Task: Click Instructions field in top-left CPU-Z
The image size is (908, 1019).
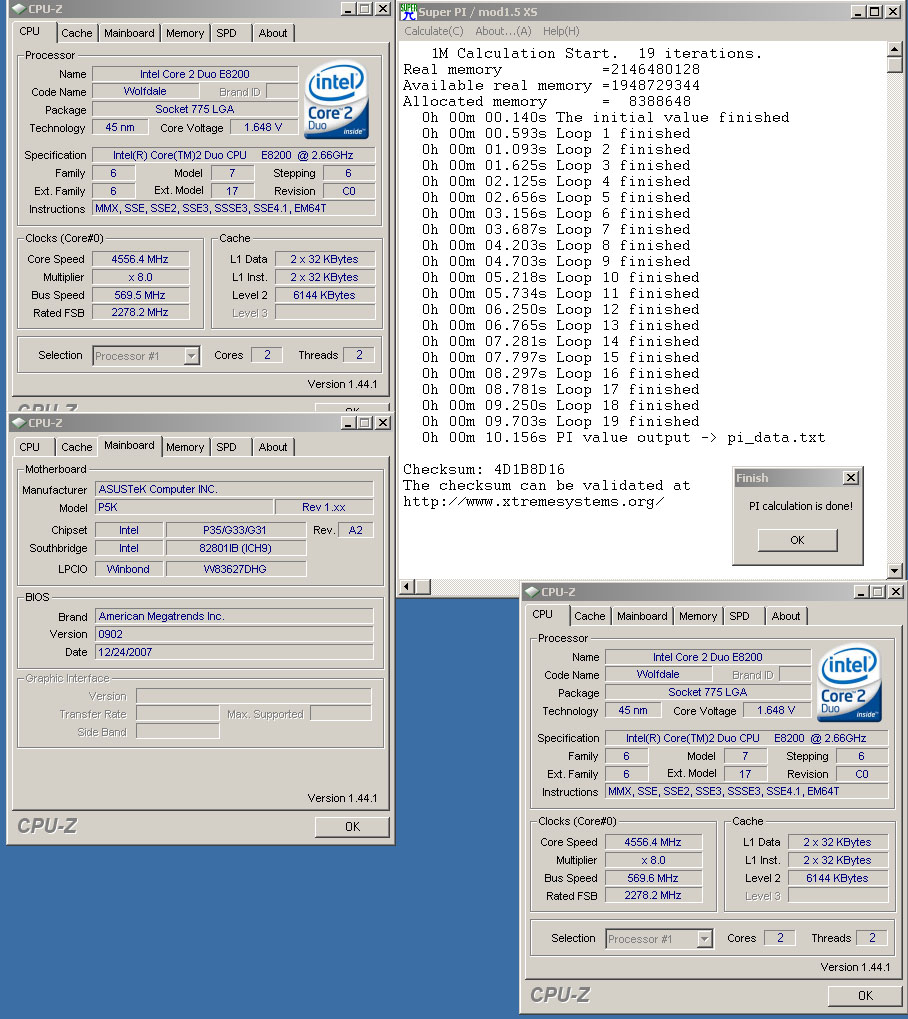Action: pos(233,209)
